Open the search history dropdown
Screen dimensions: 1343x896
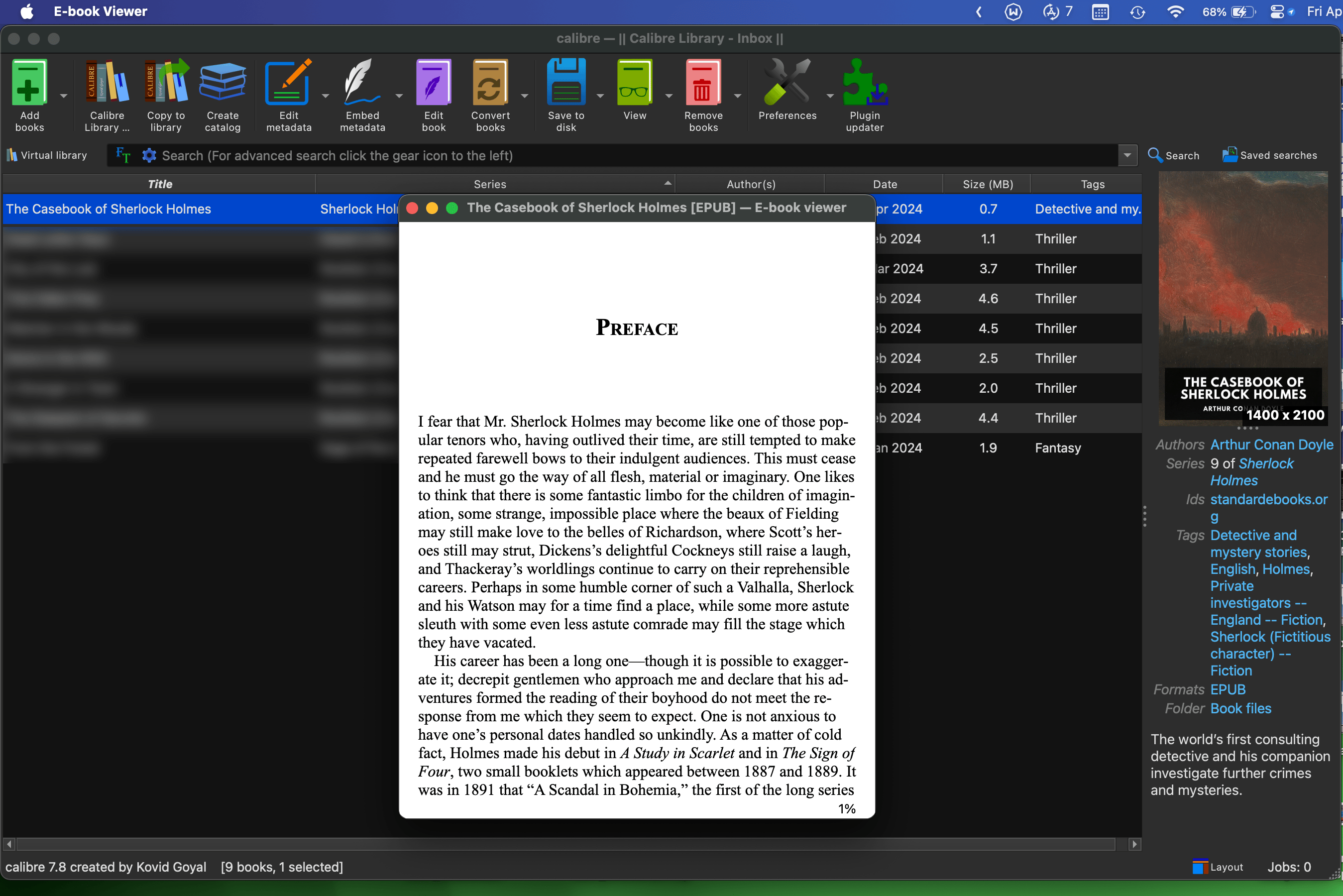pos(1127,155)
